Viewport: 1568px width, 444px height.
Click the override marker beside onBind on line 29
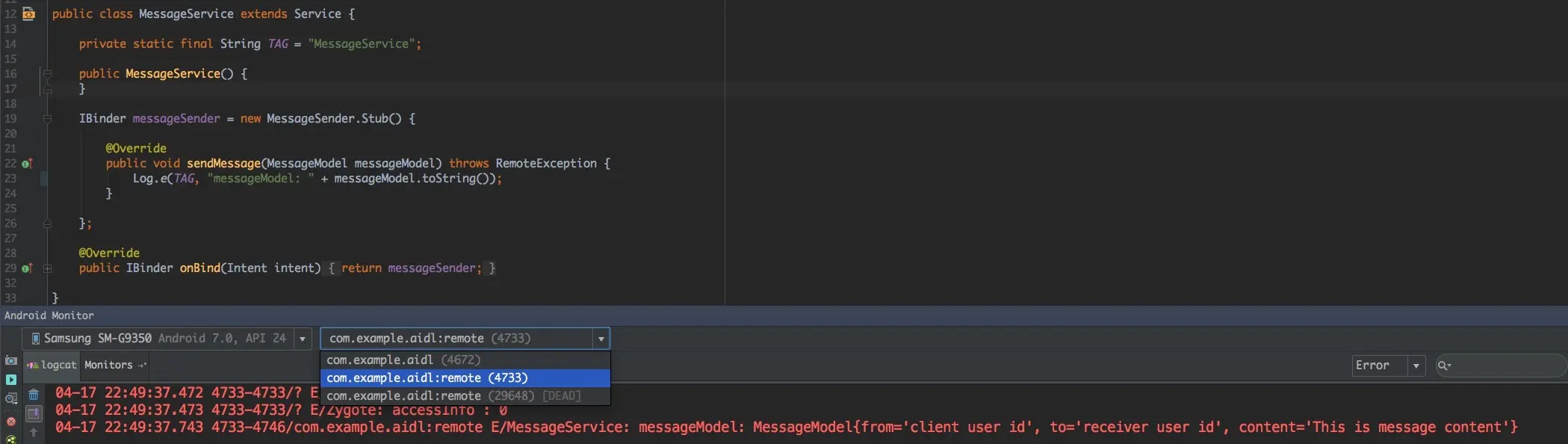coord(27,268)
